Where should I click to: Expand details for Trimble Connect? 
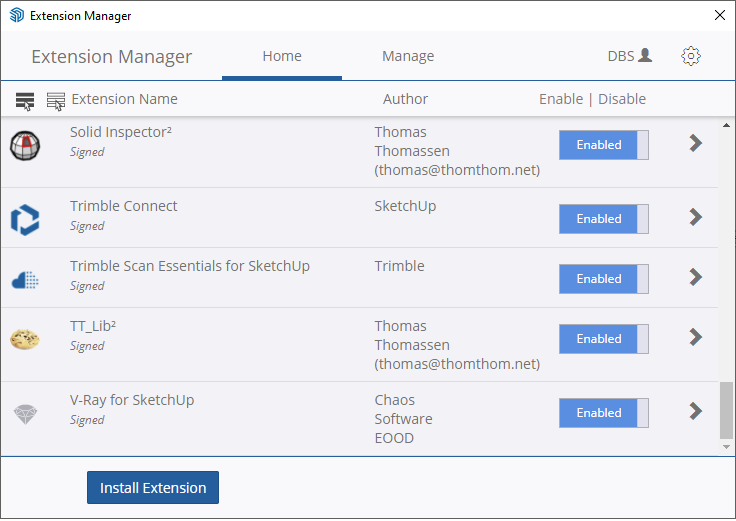pyautogui.click(x=696, y=217)
